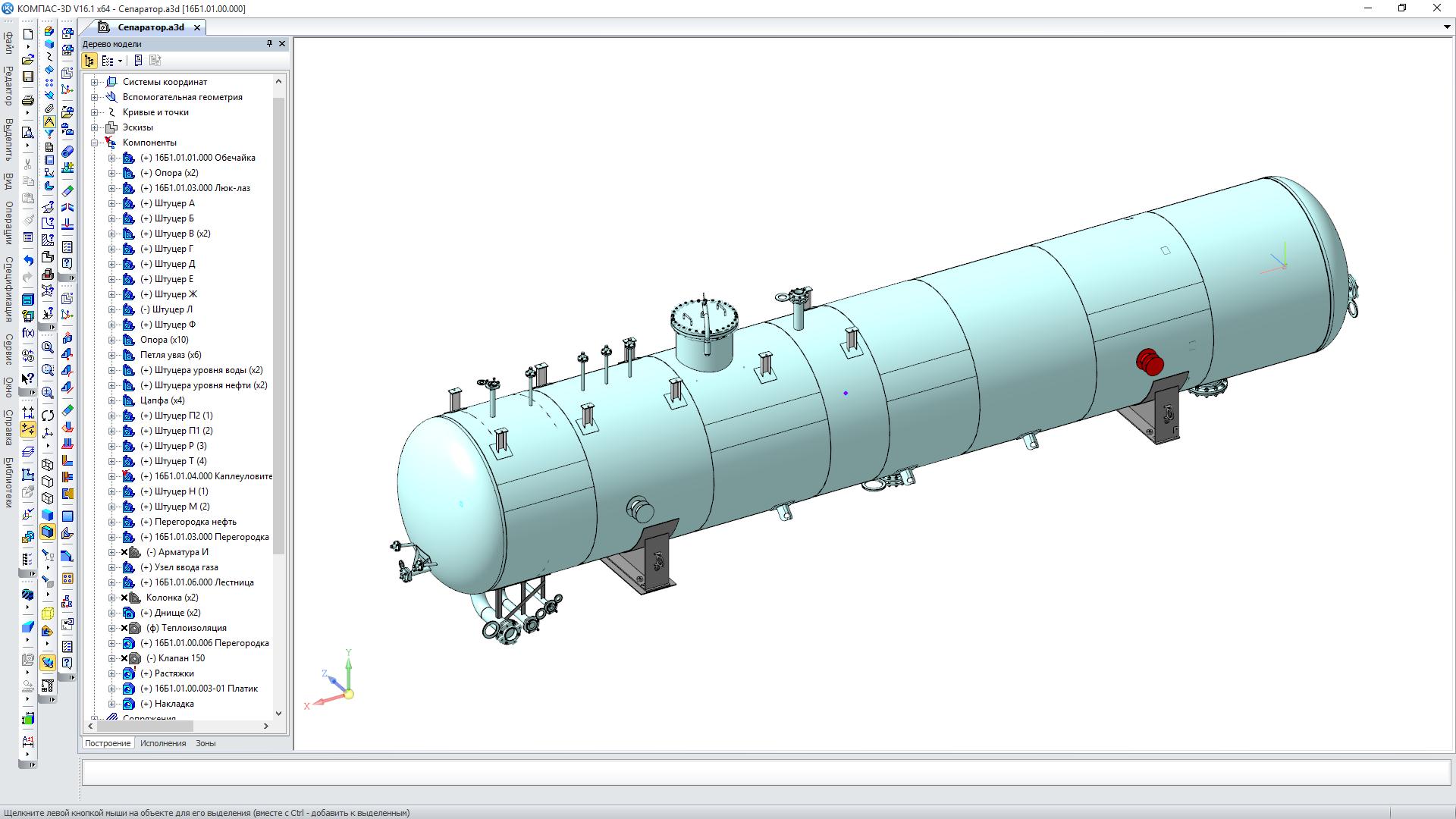Collapse the Компоненты tree node

pyautogui.click(x=96, y=143)
